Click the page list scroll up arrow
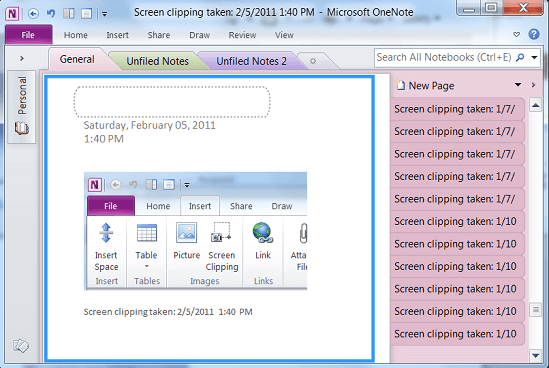Viewport: 549px width, 368px height. [535, 105]
